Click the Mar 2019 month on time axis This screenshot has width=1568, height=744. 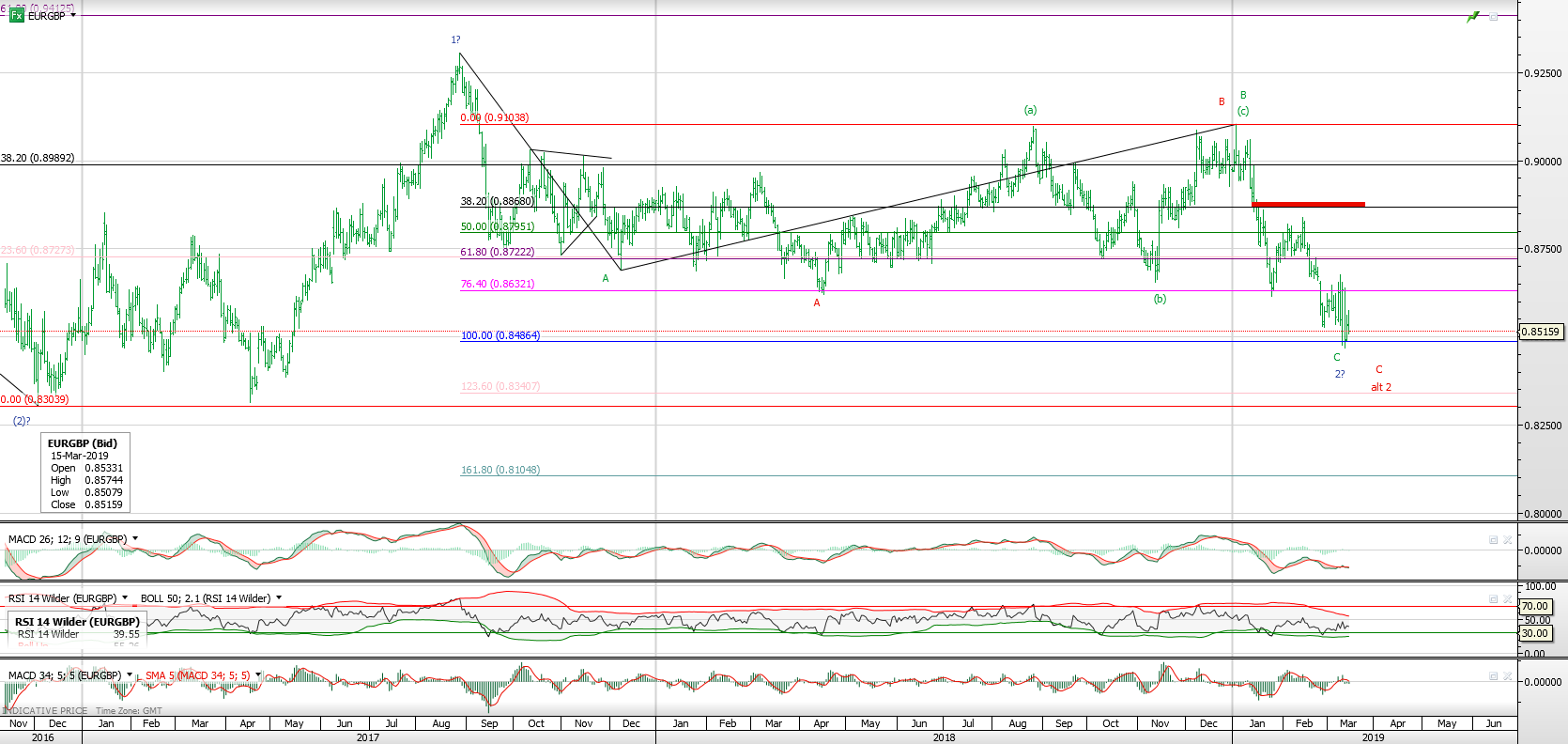point(1348,723)
